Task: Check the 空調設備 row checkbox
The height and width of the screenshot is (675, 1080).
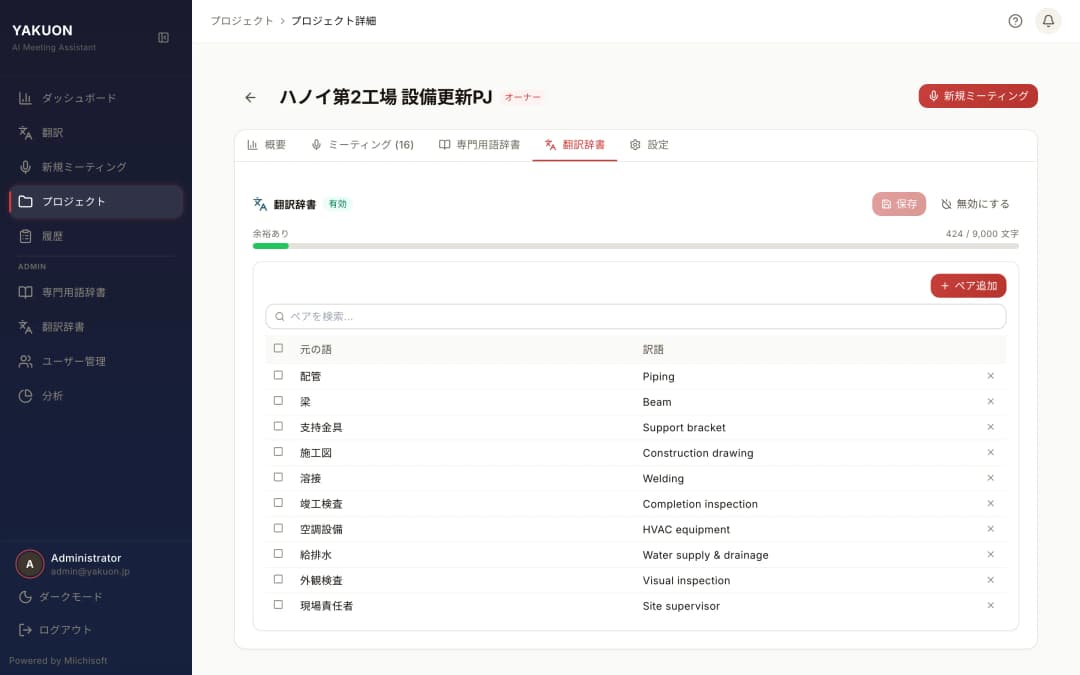Action: point(278,528)
